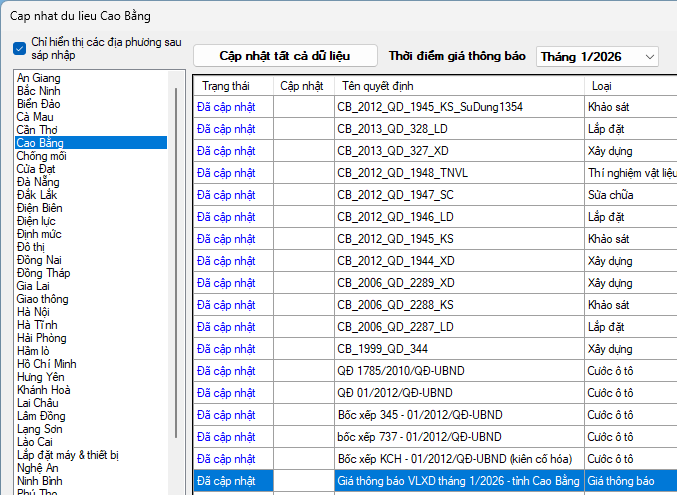Screen dimensions: 677x495
Task: Pick 'Lắp đặt máy & thiết bị' item
Action: (x=68, y=455)
